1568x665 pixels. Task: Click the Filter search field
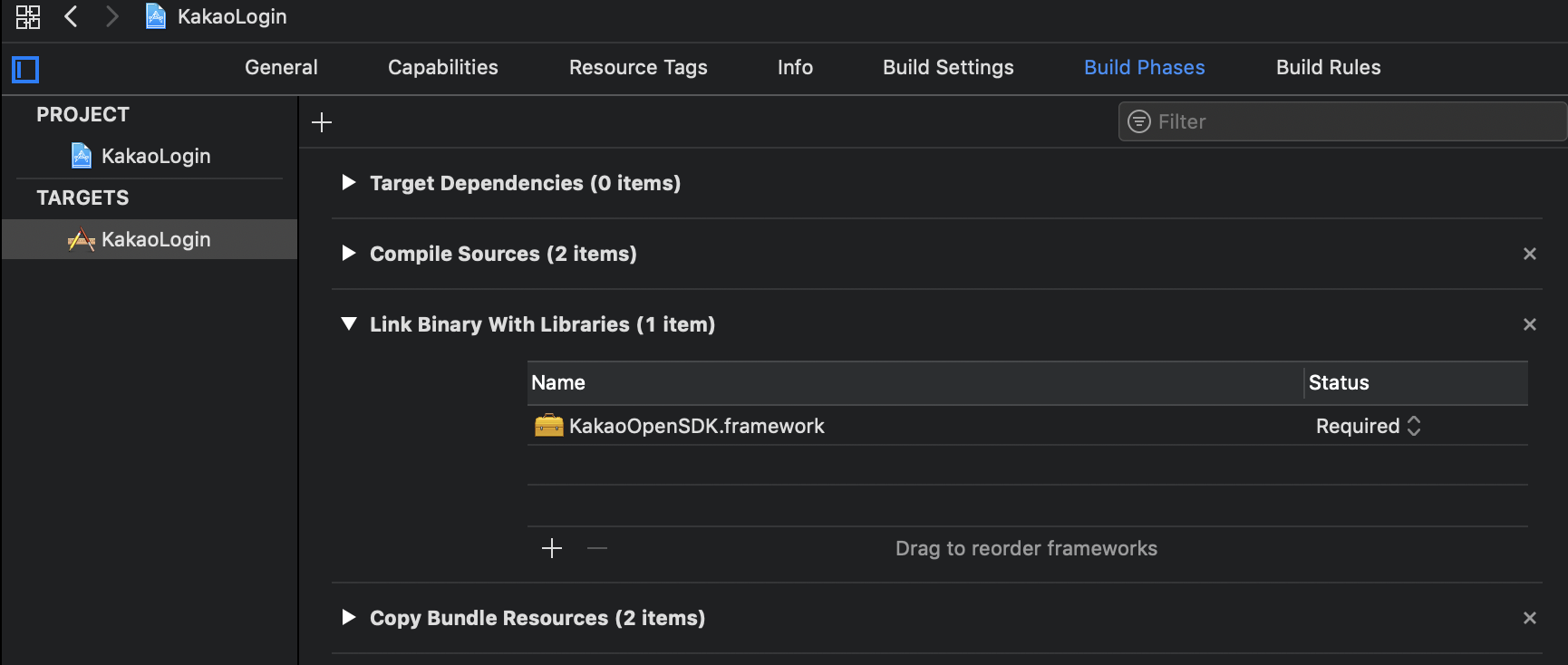[x=1343, y=121]
